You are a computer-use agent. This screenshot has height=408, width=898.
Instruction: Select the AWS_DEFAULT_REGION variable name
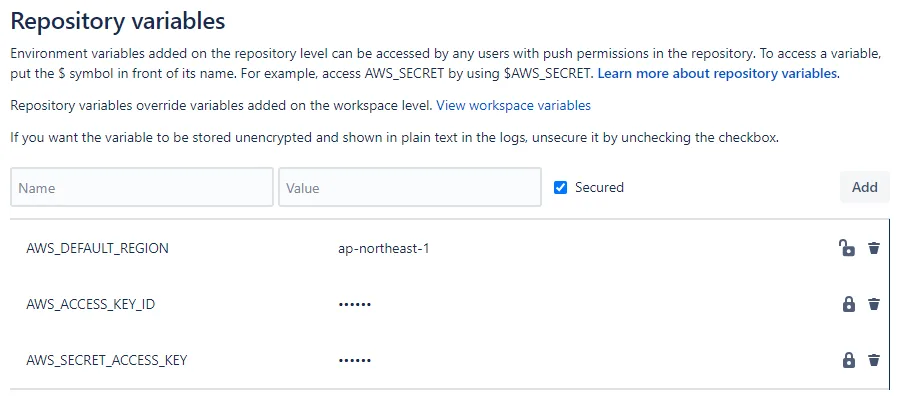pyautogui.click(x=97, y=249)
